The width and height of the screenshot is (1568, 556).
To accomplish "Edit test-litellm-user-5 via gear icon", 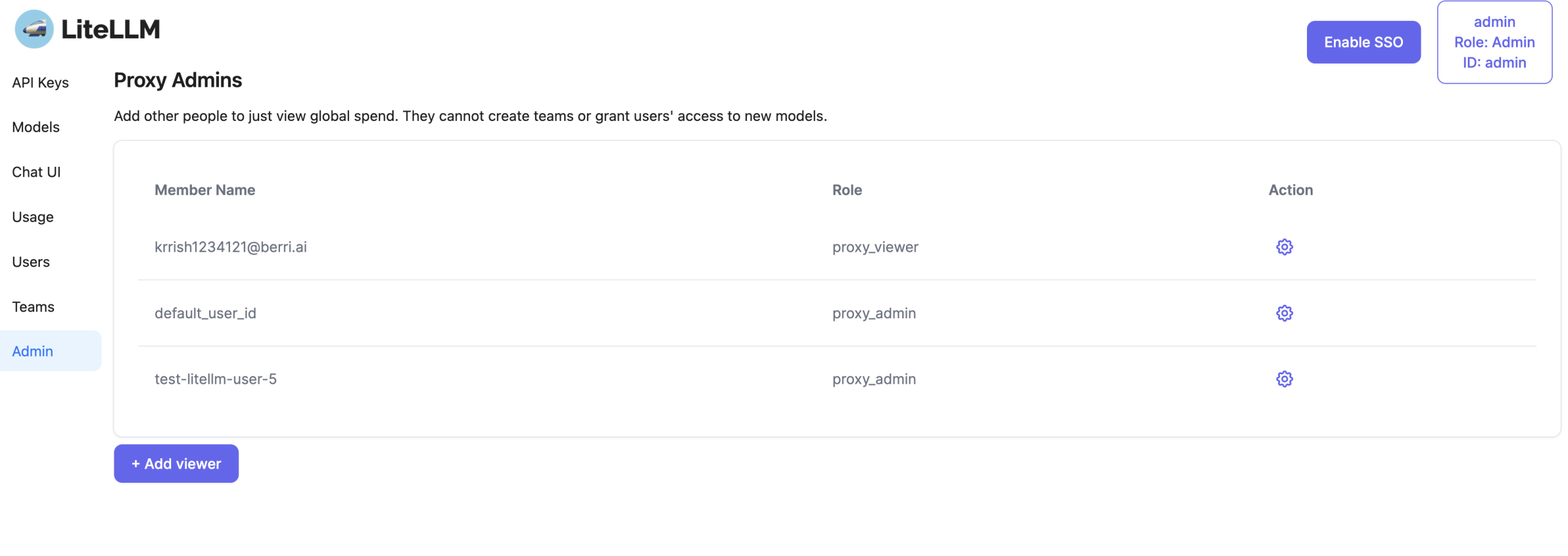I will [x=1283, y=379].
